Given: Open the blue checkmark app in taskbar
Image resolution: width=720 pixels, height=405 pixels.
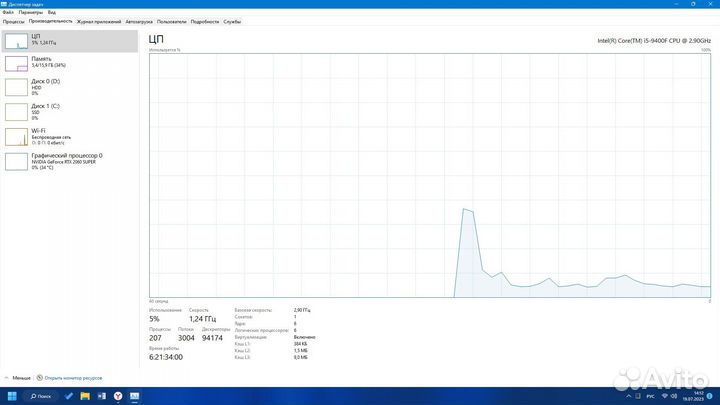Looking at the screenshot, I should click(68, 396).
